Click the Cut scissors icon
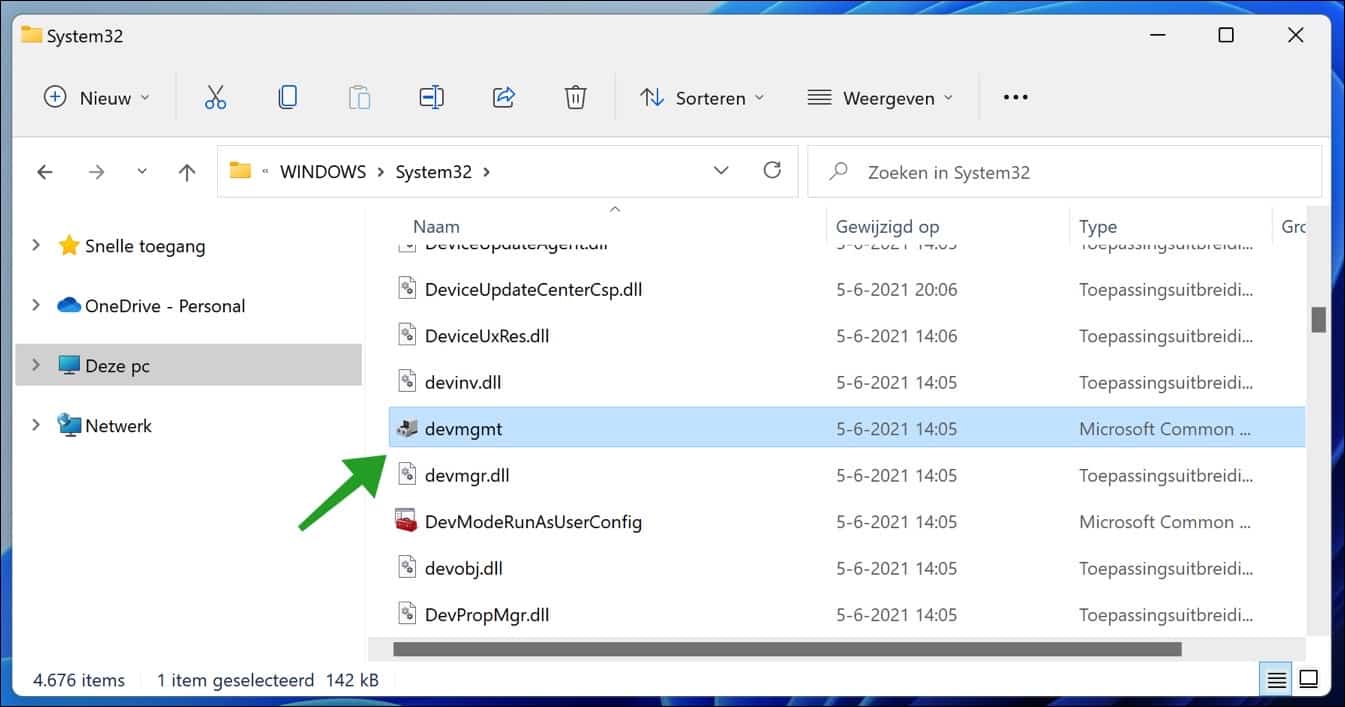 [x=215, y=97]
